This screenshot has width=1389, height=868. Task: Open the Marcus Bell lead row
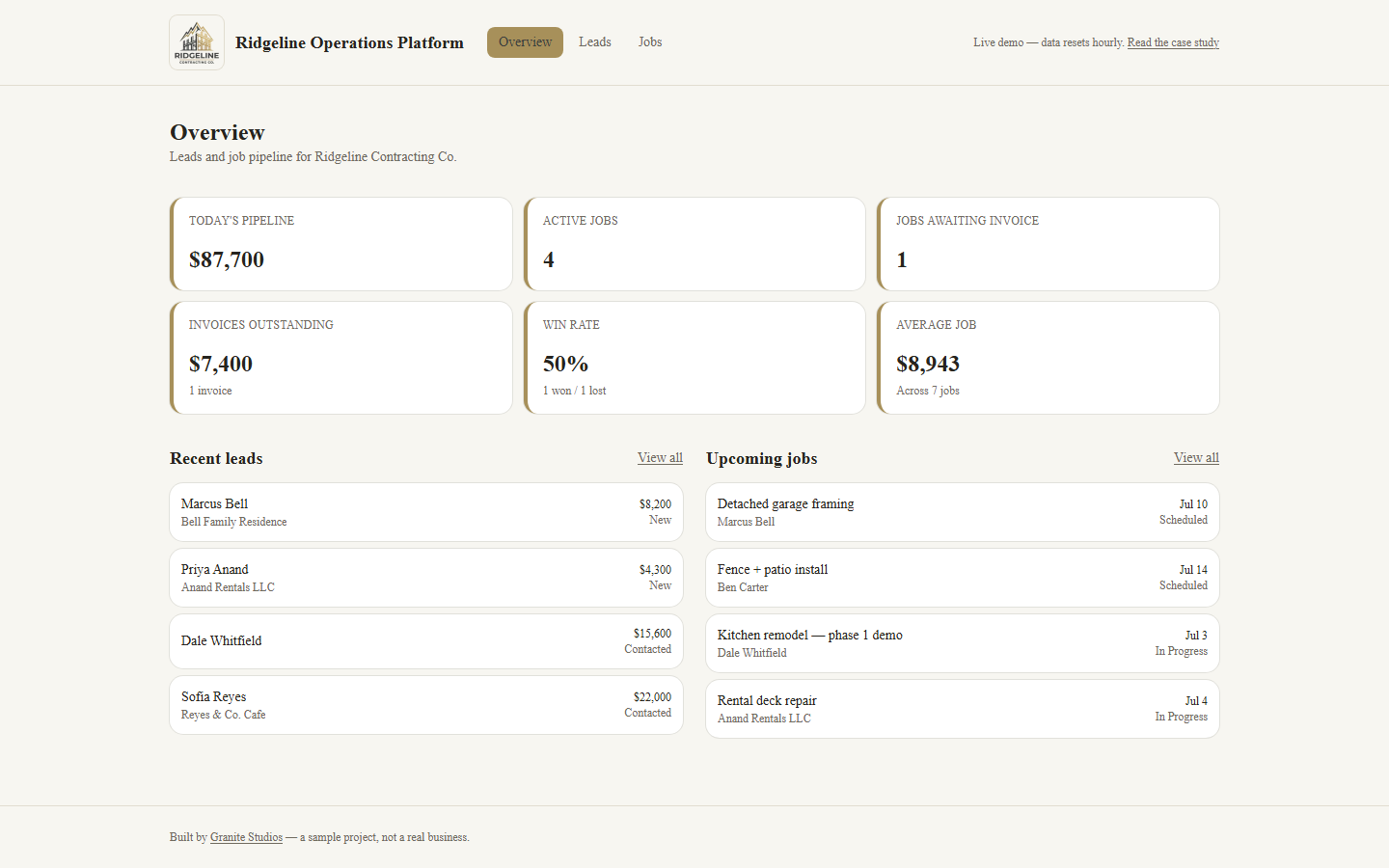tap(426, 512)
